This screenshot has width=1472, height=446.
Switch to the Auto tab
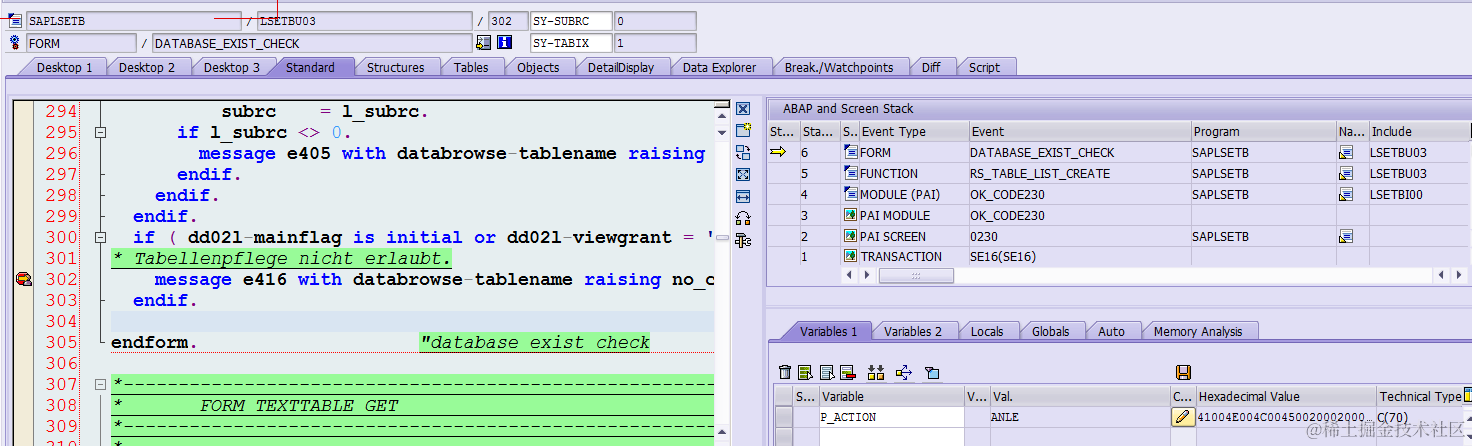(1111, 331)
